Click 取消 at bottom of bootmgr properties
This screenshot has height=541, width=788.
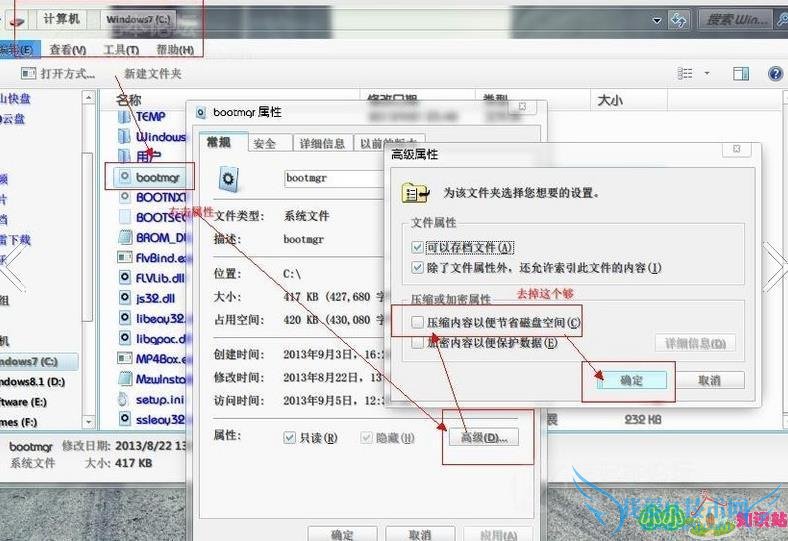(420, 534)
